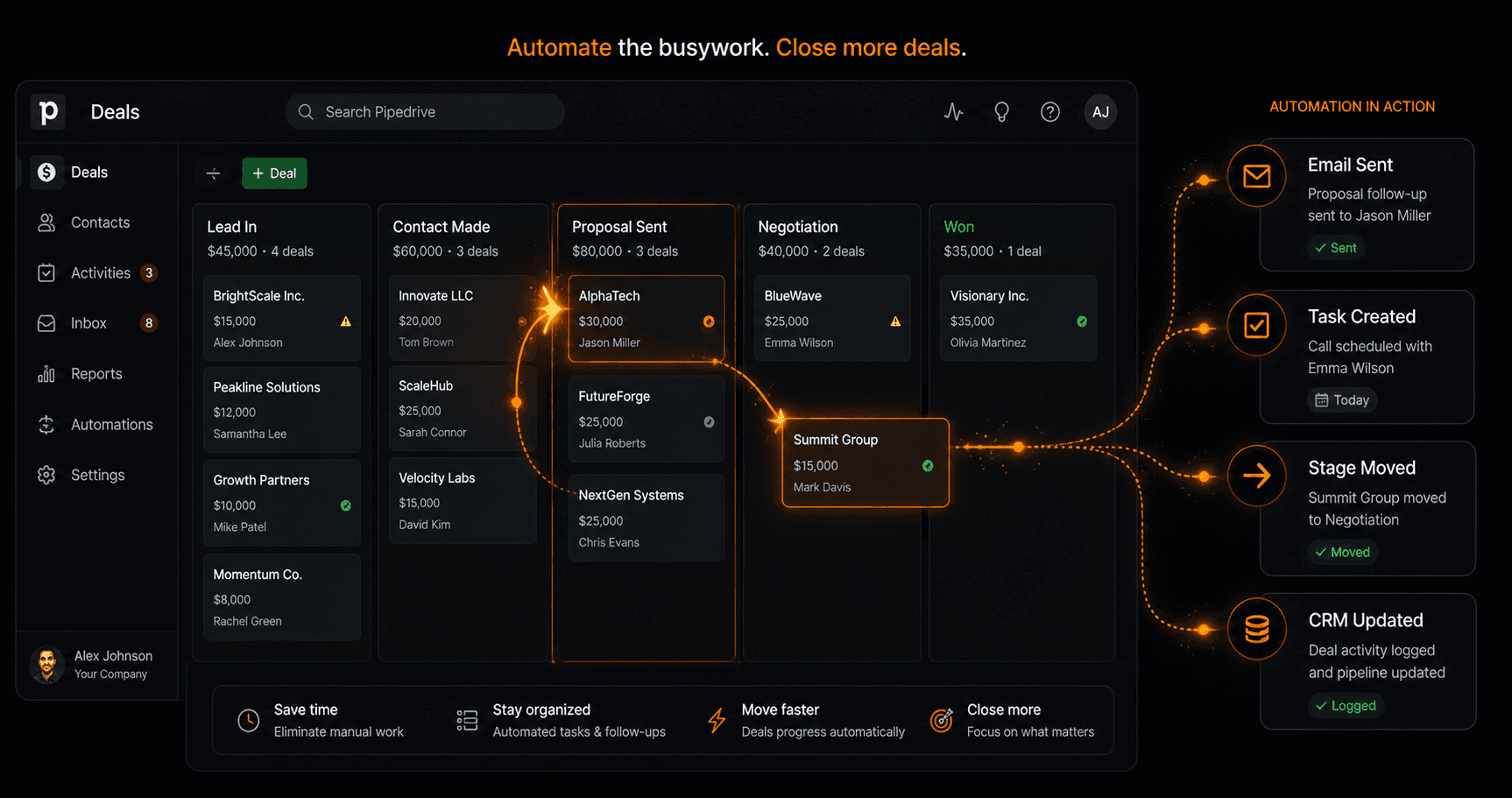
Task: Click BrightScale Inc. warning triangle icon
Action: tap(346, 321)
